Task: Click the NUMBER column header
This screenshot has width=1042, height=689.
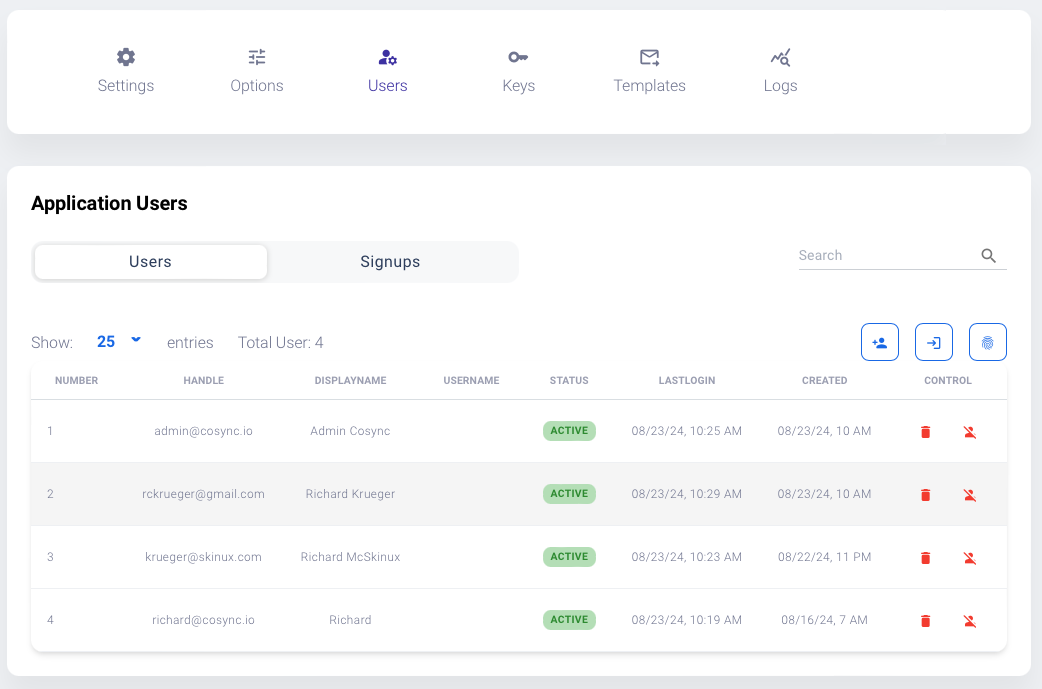Action: tap(76, 381)
